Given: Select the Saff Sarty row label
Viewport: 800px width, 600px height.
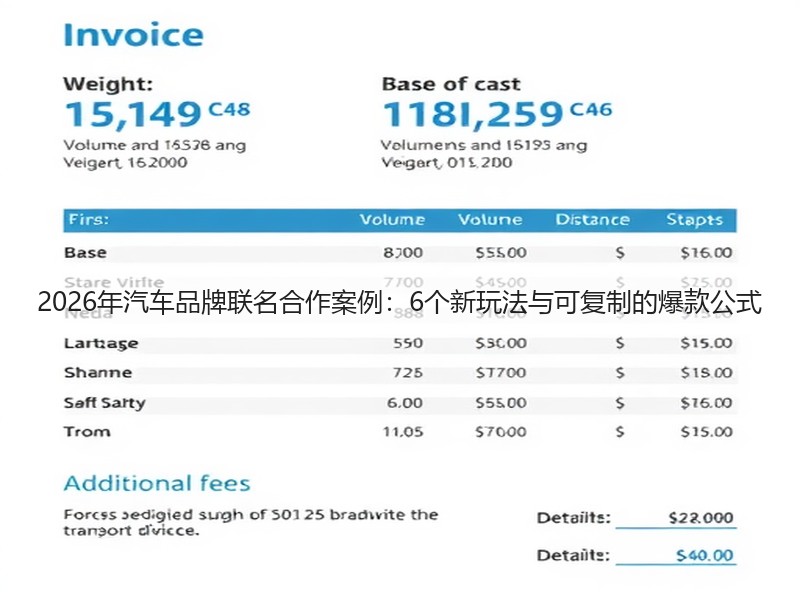Looking at the screenshot, I should [105, 403].
